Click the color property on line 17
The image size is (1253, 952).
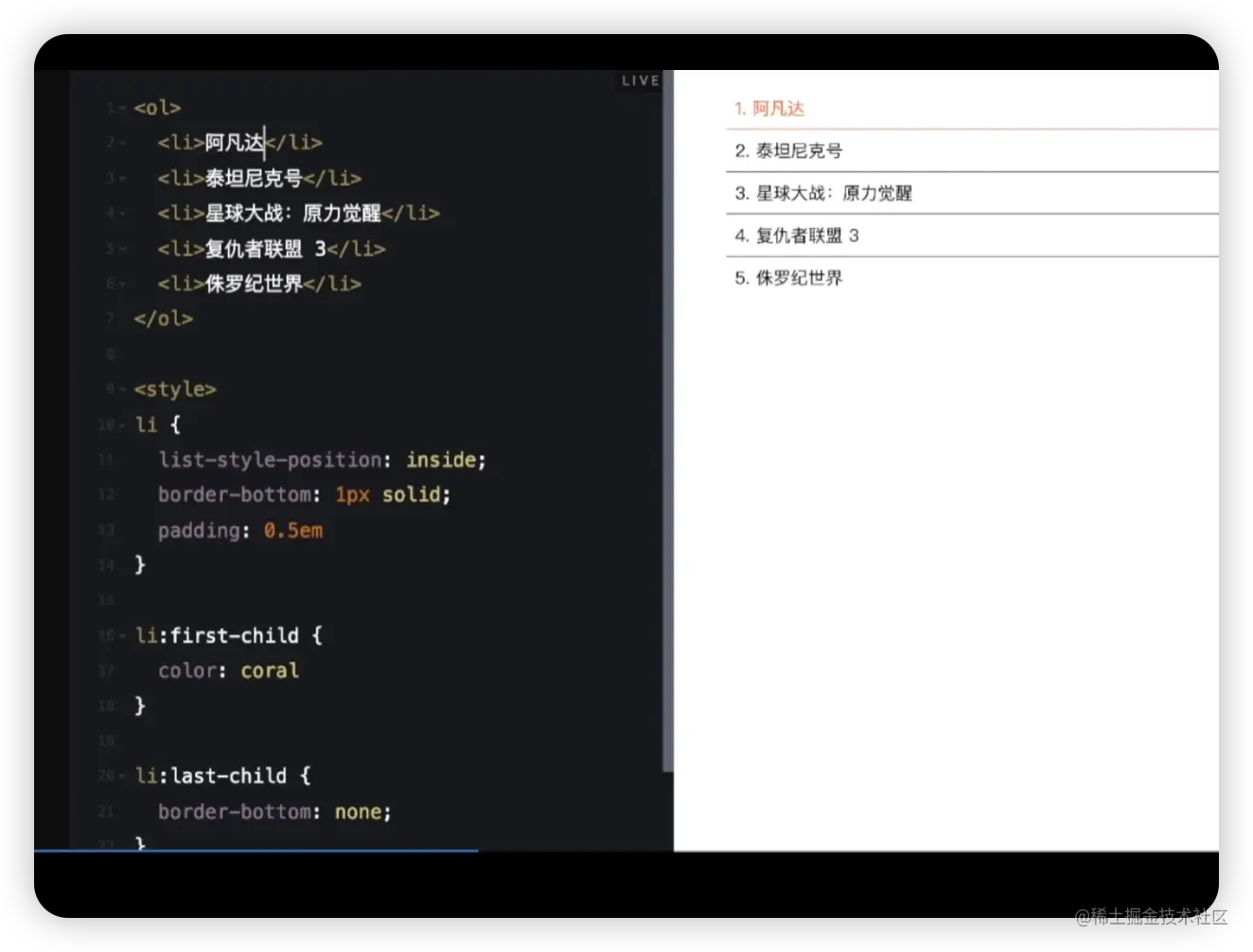(187, 671)
